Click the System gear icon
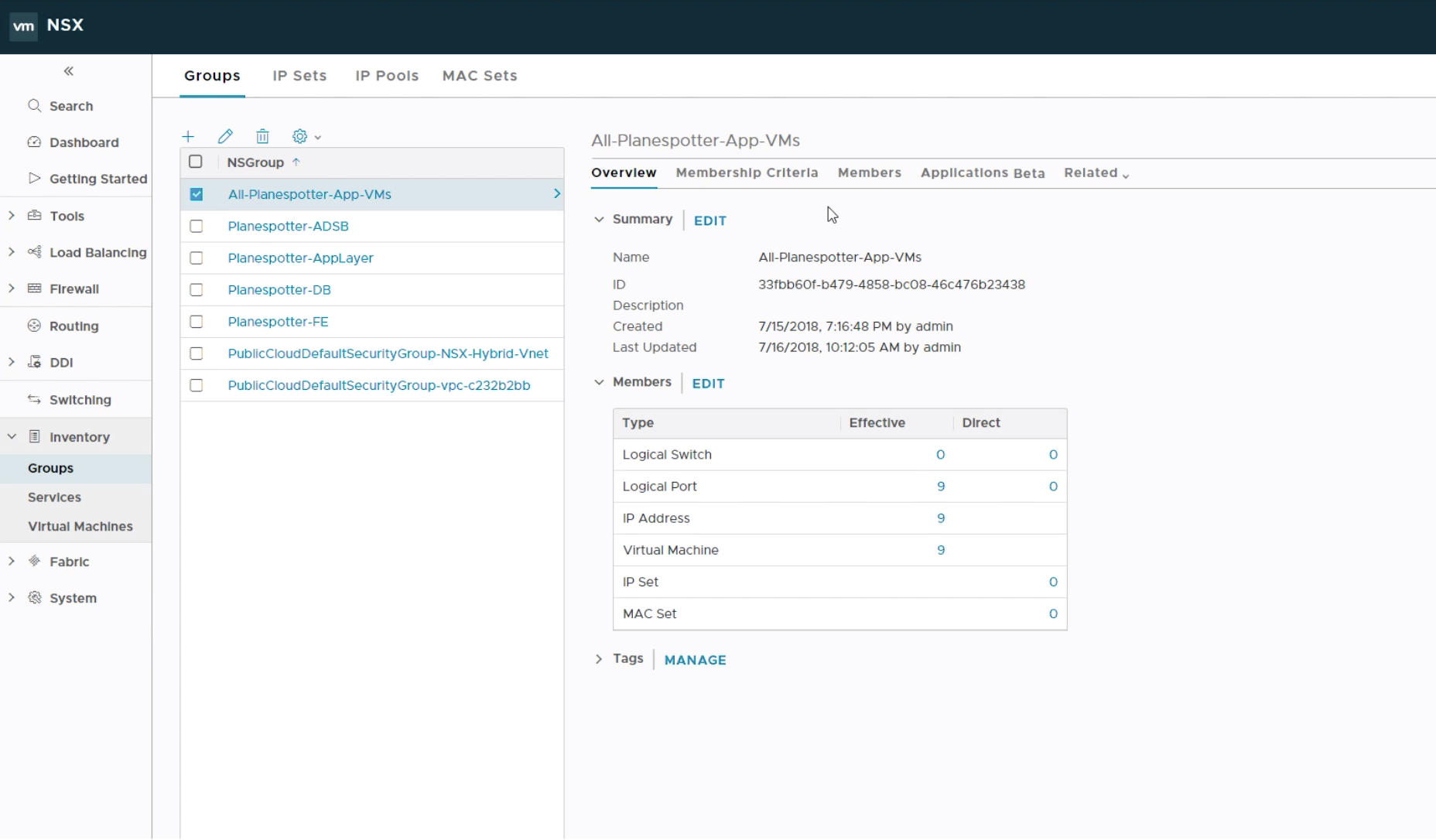Viewport: 1436px width, 840px height. (34, 597)
